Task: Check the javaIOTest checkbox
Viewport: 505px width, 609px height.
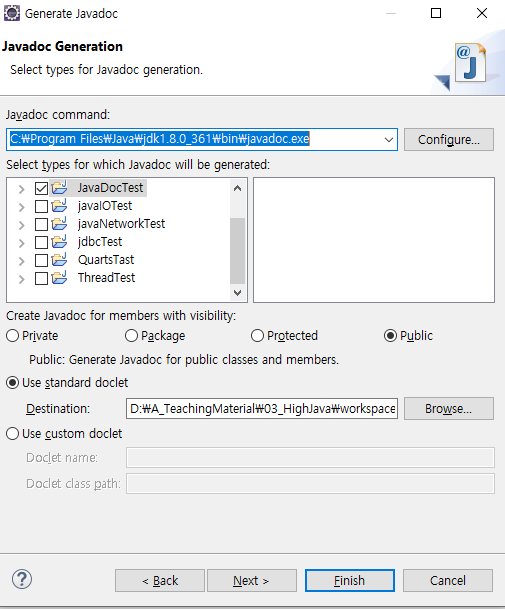Action: 41,206
